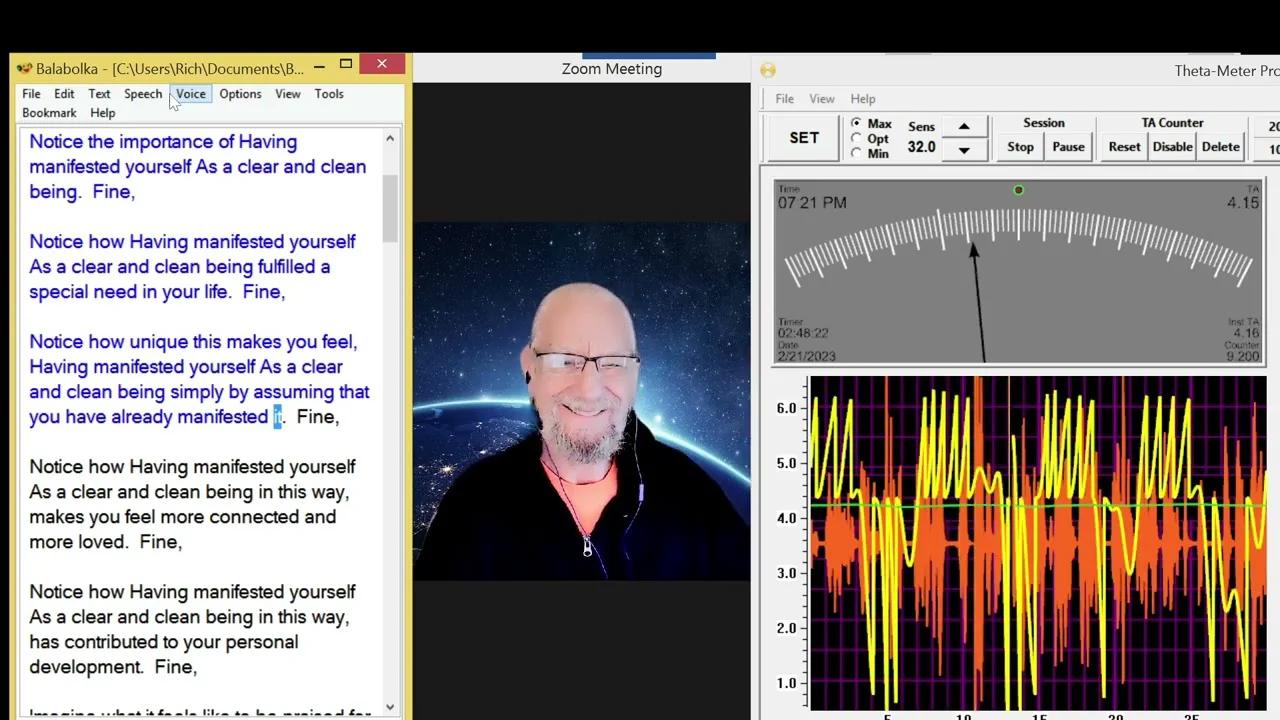Image resolution: width=1280 pixels, height=720 pixels.
Task: Decrease Sens value with the down arrow
Action: [x=964, y=150]
